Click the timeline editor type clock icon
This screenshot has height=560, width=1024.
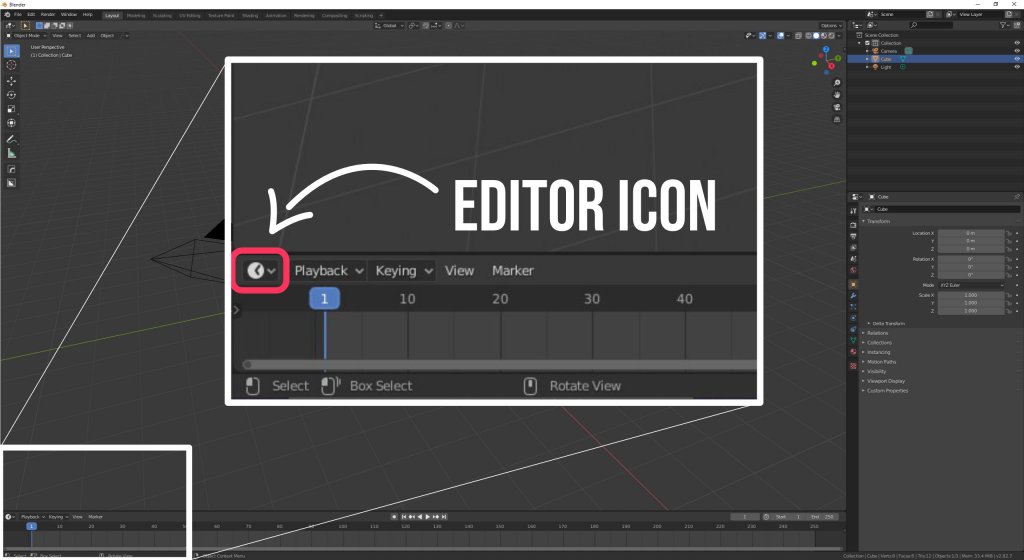[9, 517]
